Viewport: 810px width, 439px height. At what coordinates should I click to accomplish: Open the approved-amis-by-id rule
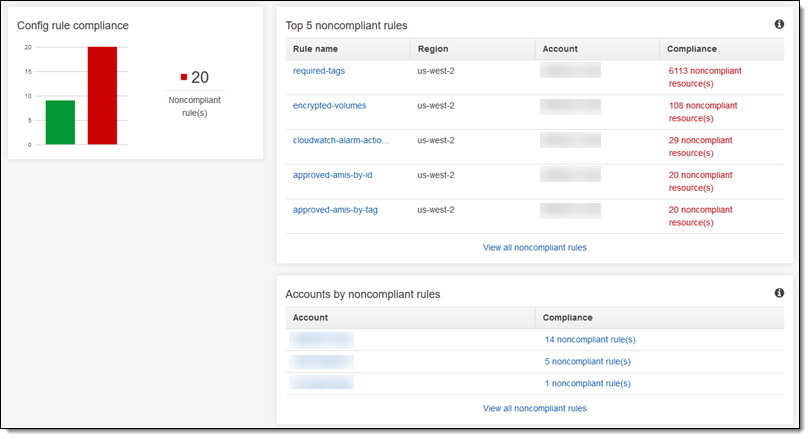pyautogui.click(x=332, y=175)
